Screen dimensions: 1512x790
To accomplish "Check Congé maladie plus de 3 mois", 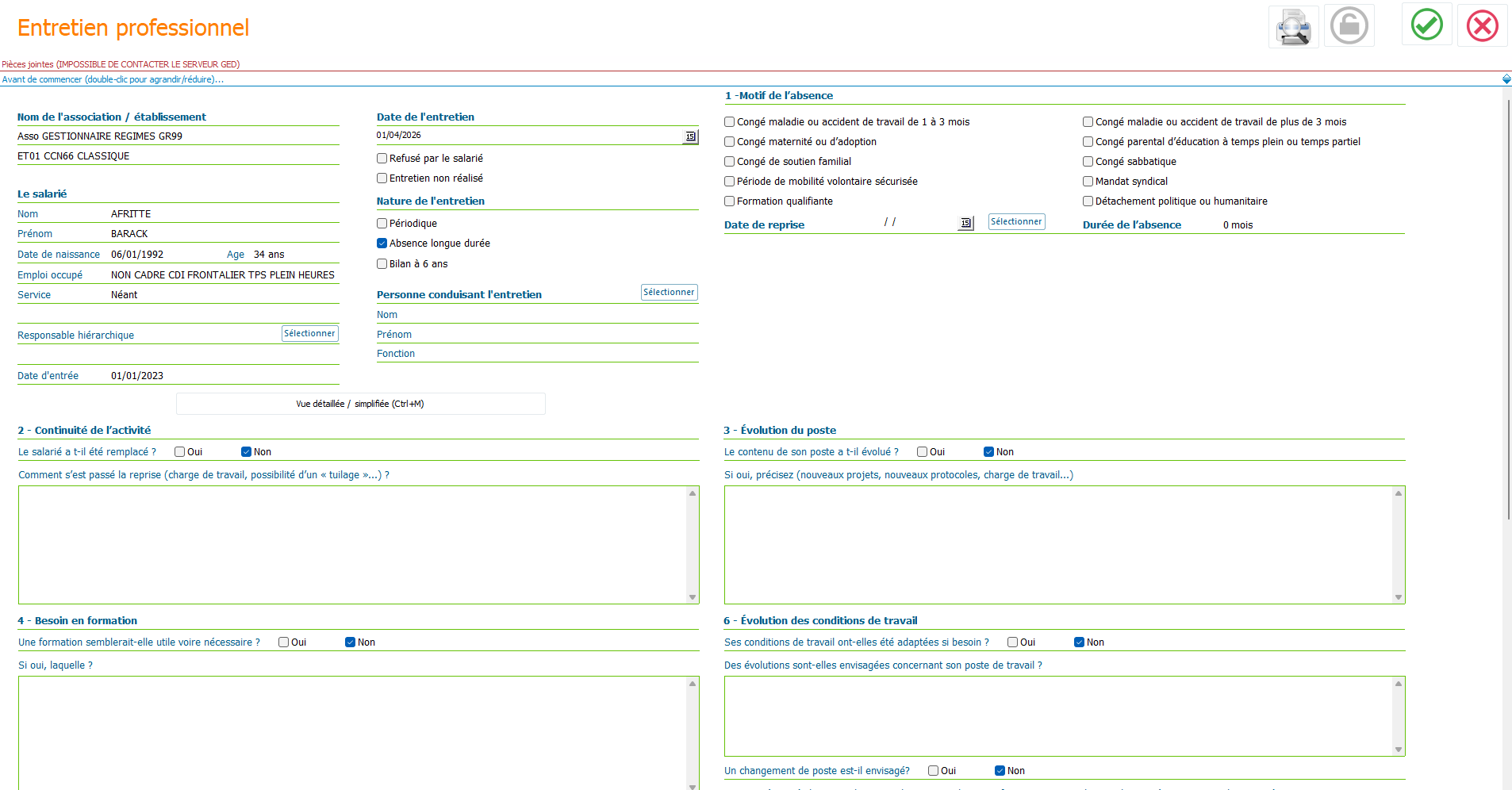I will [1088, 122].
